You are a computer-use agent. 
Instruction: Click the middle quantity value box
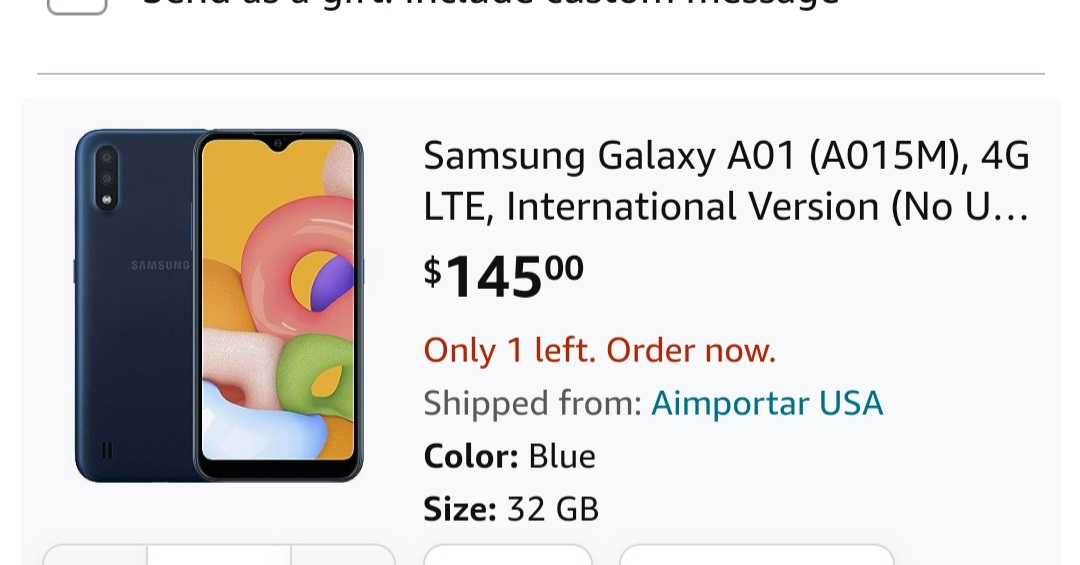click(x=218, y=555)
